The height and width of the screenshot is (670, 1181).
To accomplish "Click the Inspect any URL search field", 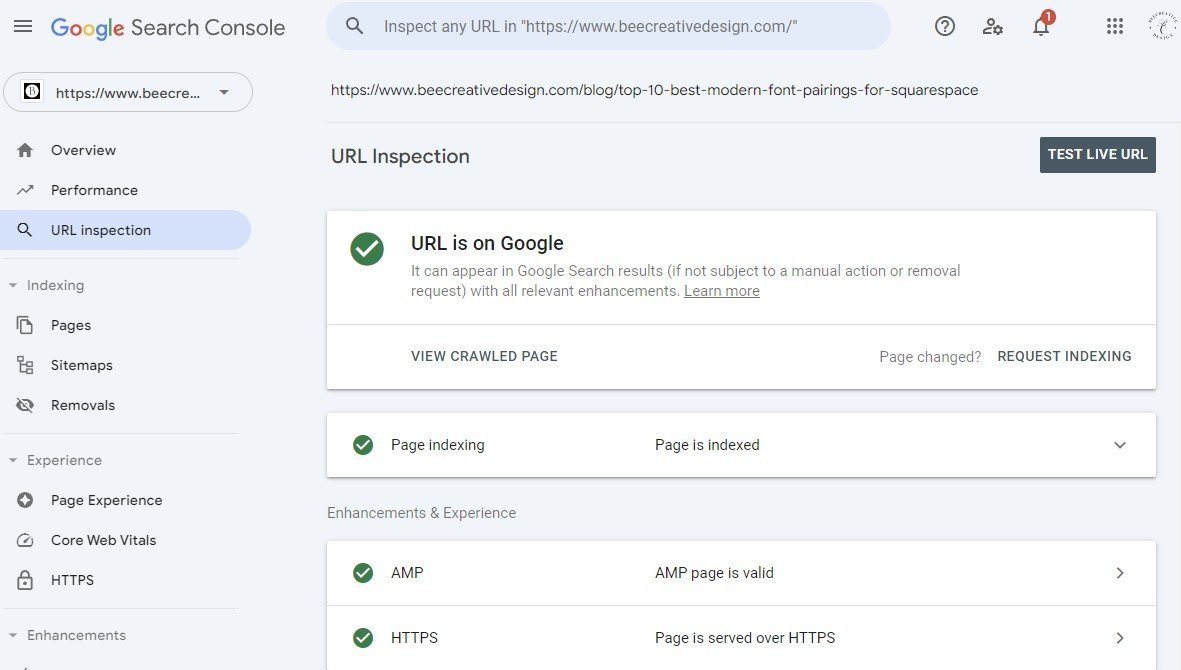I will (x=609, y=26).
